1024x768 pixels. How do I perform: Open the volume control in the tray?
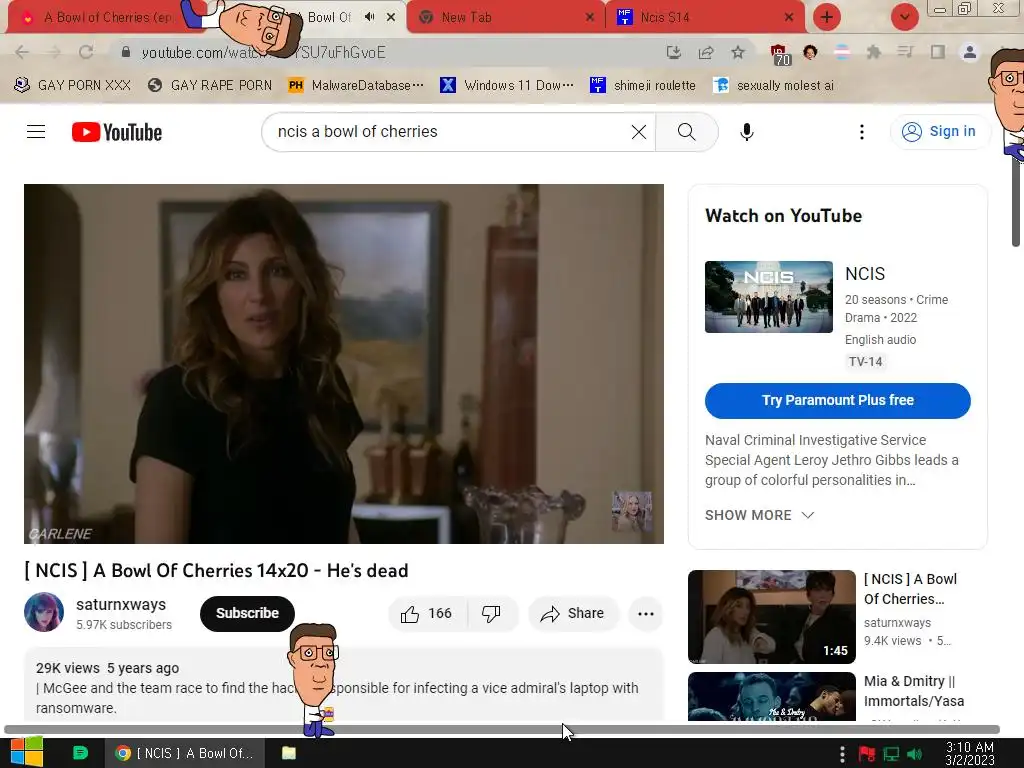coord(915,754)
